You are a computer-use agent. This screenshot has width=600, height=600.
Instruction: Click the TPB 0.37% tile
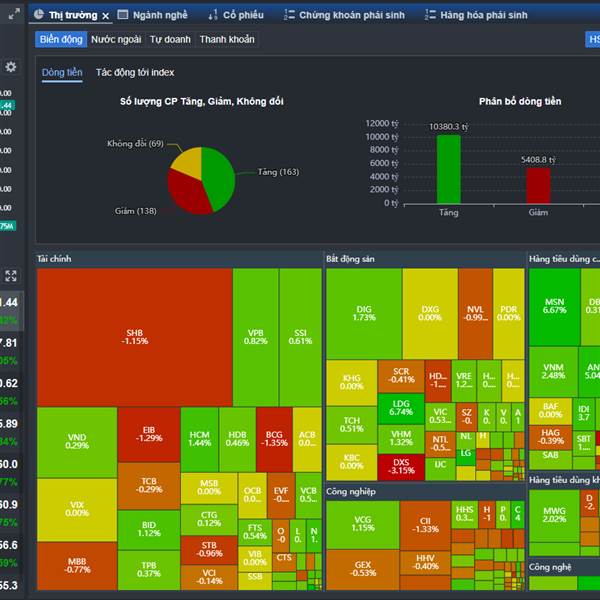point(149,570)
